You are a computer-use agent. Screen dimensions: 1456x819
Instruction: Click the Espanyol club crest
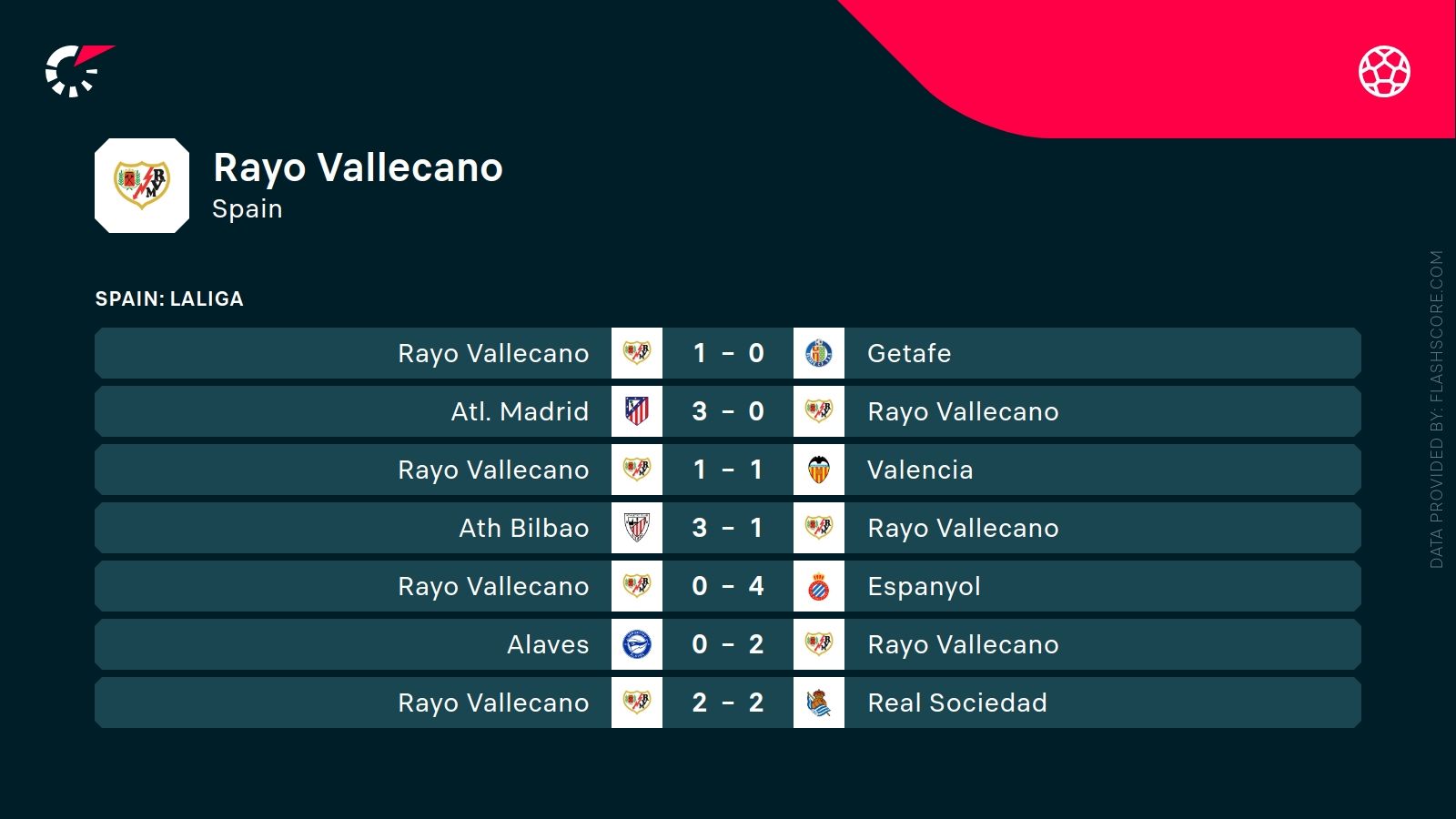pyautogui.click(x=819, y=586)
